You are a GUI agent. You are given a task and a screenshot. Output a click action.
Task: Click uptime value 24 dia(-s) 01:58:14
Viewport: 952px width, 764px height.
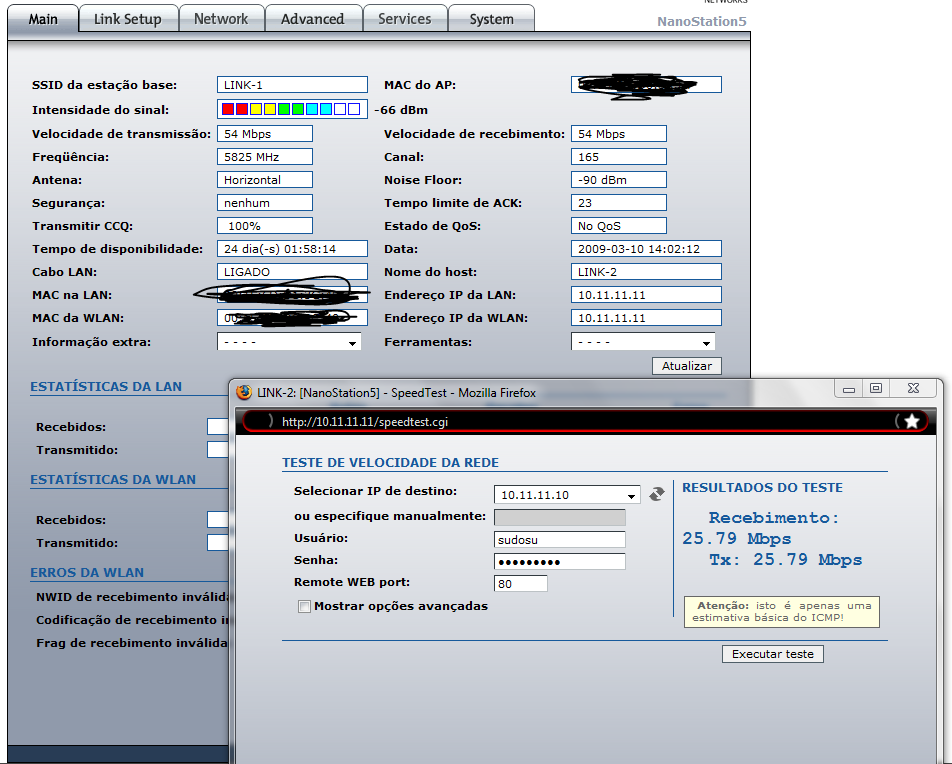click(x=292, y=248)
